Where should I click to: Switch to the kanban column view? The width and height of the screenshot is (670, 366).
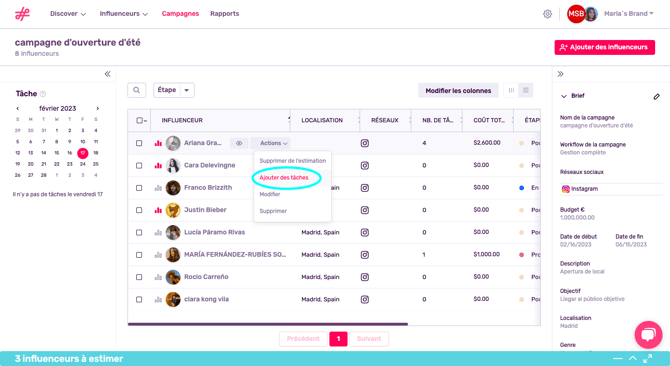click(511, 90)
